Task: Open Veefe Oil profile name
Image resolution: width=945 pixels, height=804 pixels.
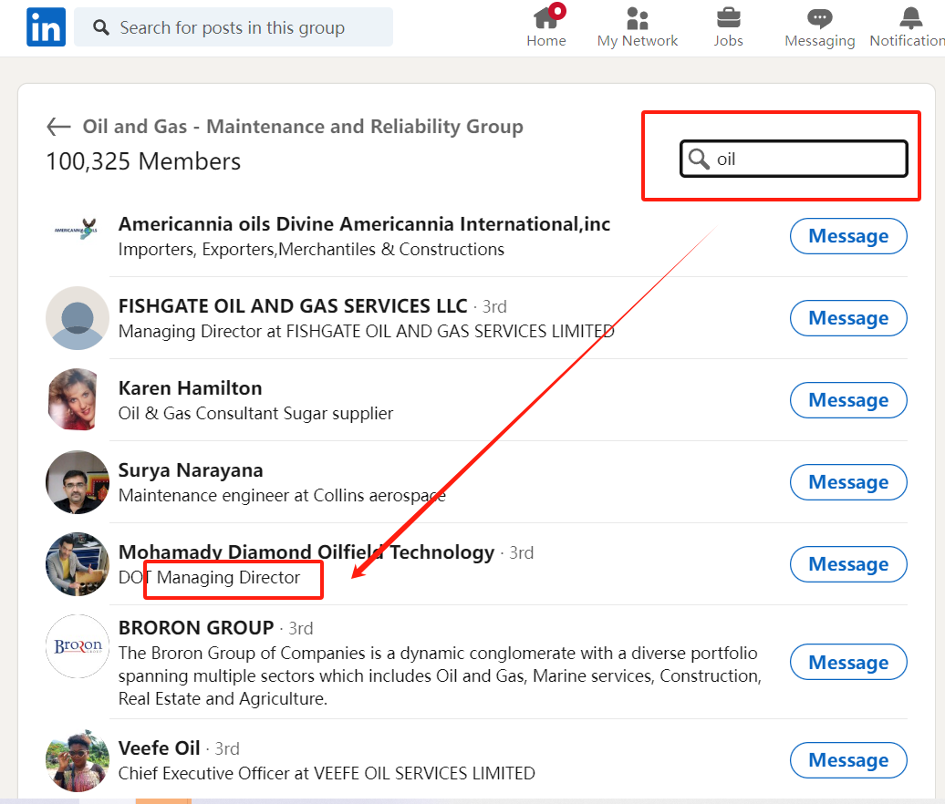Action: click(159, 748)
